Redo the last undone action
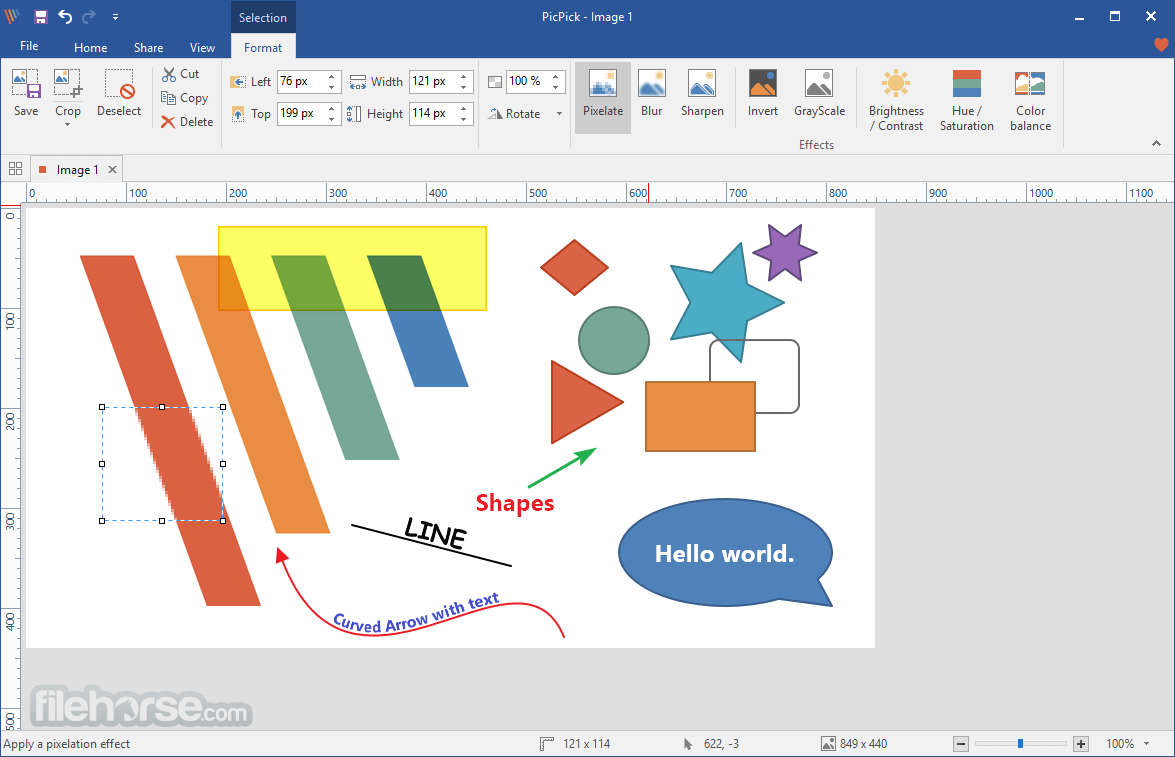 (89, 16)
